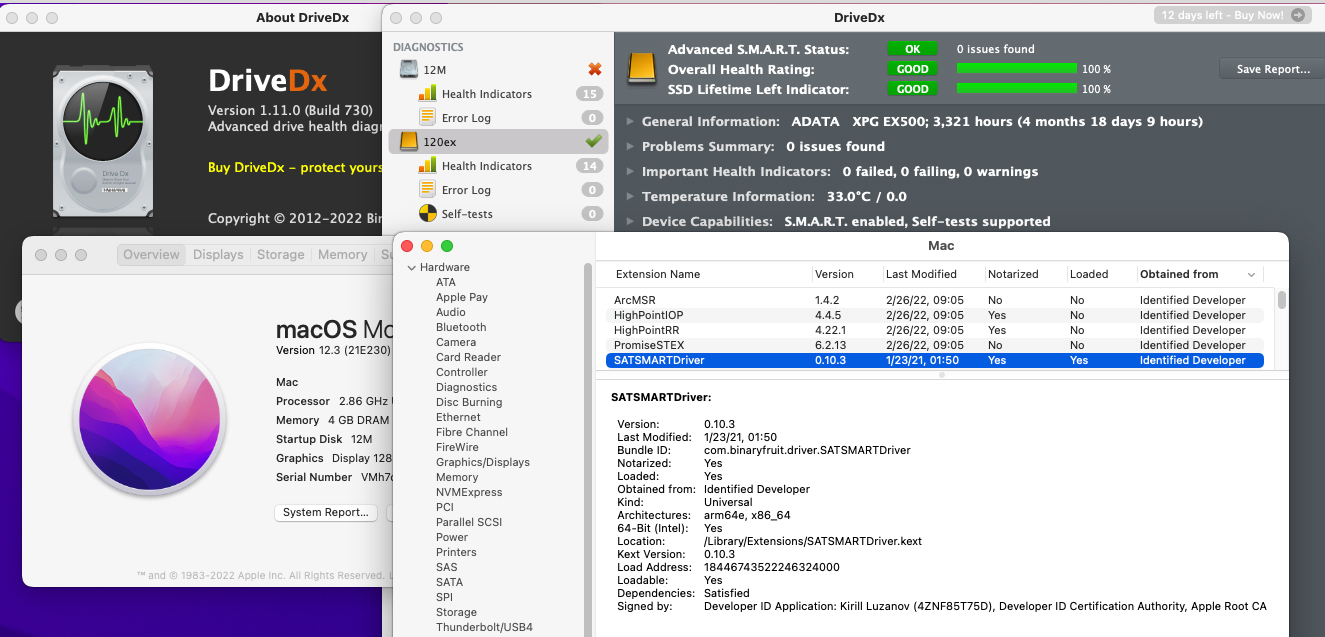Open Error Log under 12M drive
1325x637 pixels.
click(x=466, y=118)
